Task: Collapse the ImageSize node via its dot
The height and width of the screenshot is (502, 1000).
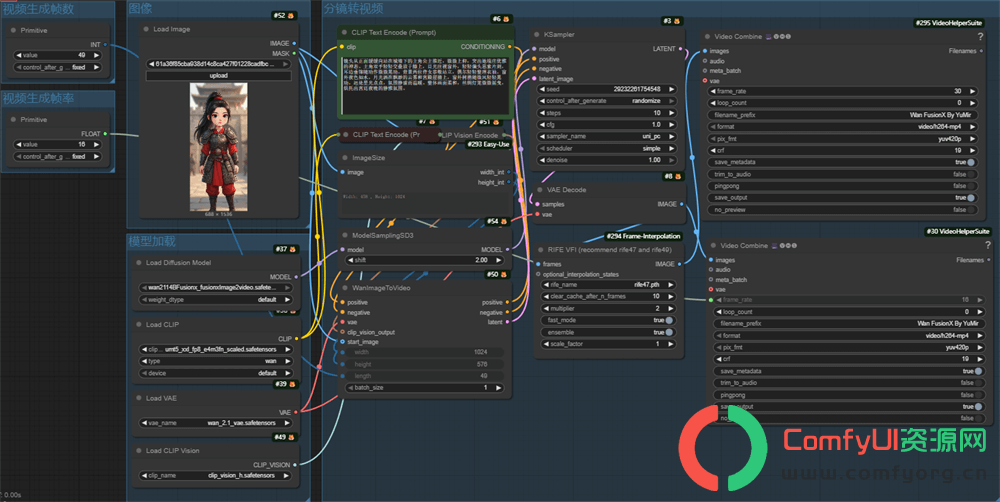Action: click(x=345, y=158)
